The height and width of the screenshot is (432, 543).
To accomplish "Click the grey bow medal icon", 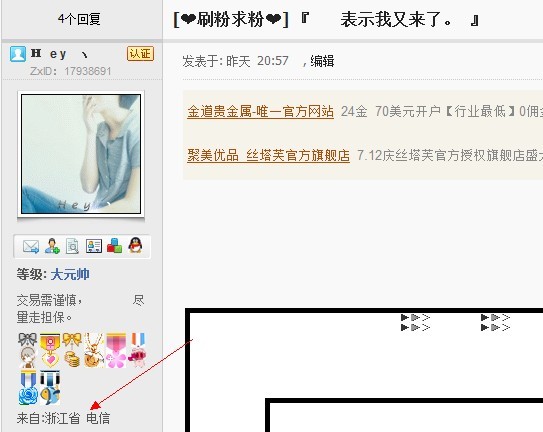I will pyautogui.click(x=28, y=350).
